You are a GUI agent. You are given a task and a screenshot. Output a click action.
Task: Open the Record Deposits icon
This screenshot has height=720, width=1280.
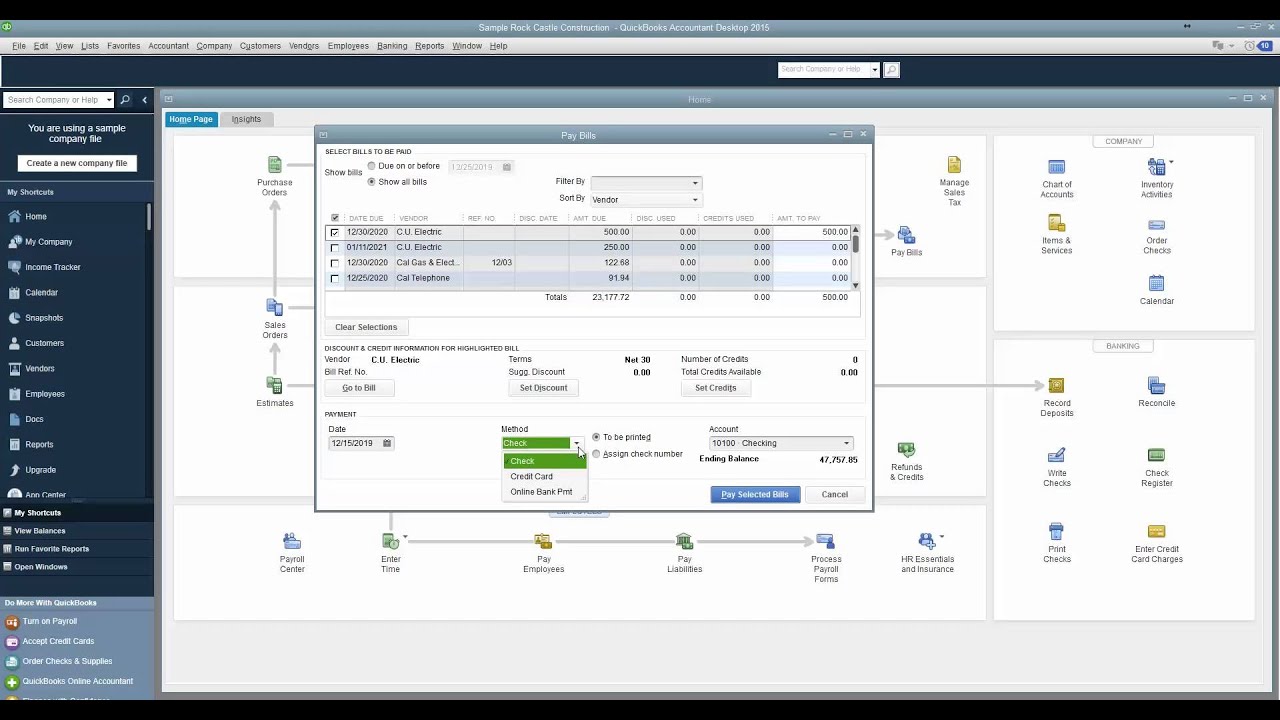pos(1056,386)
